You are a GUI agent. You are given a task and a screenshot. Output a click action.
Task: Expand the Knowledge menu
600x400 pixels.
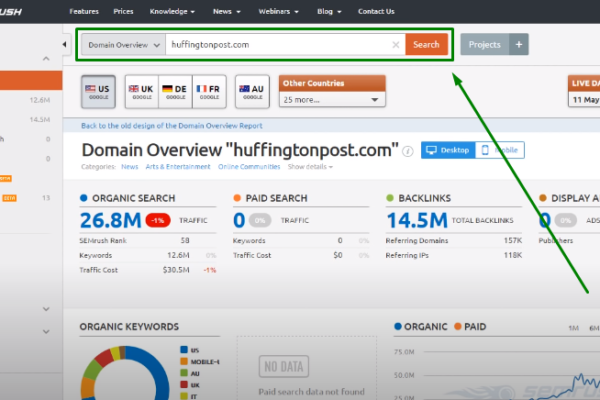pyautogui.click(x=172, y=11)
